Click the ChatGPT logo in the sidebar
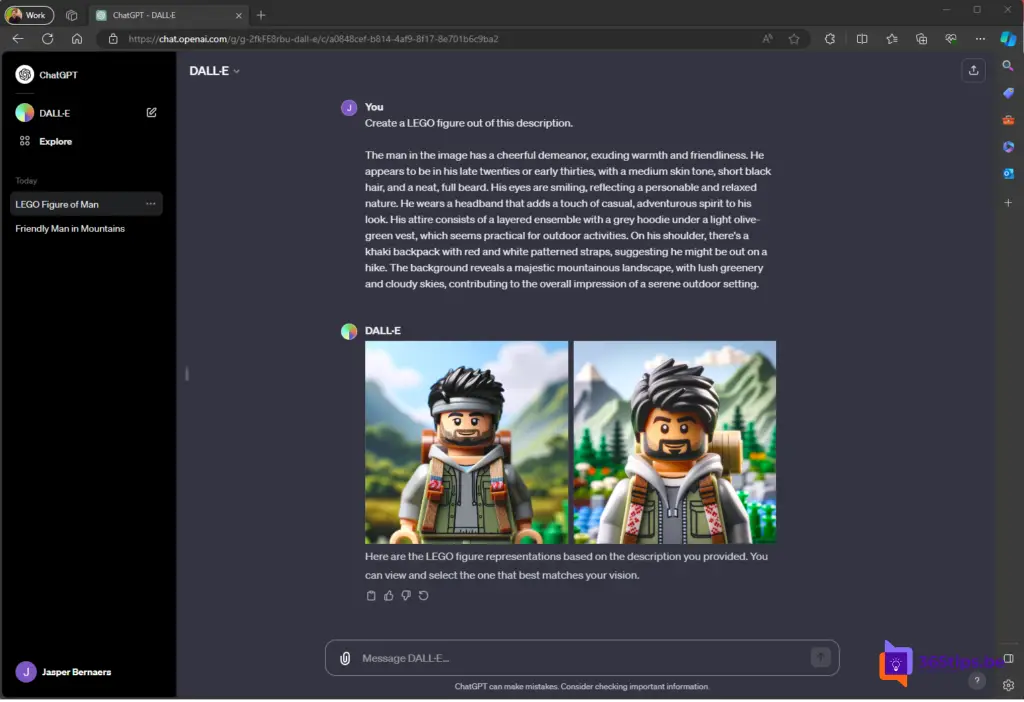Screen dimensions: 1024x702 tap(25, 75)
